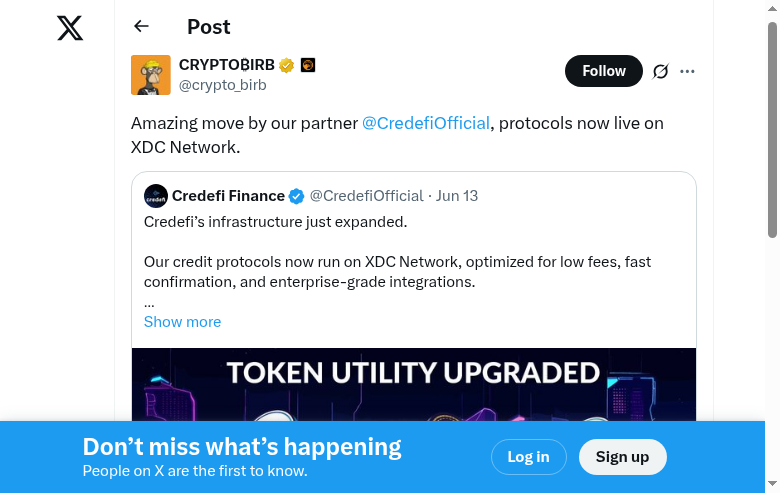The height and width of the screenshot is (493, 780).
Task: Click the page's vertical scrollbar thumb
Action: click(x=772, y=130)
